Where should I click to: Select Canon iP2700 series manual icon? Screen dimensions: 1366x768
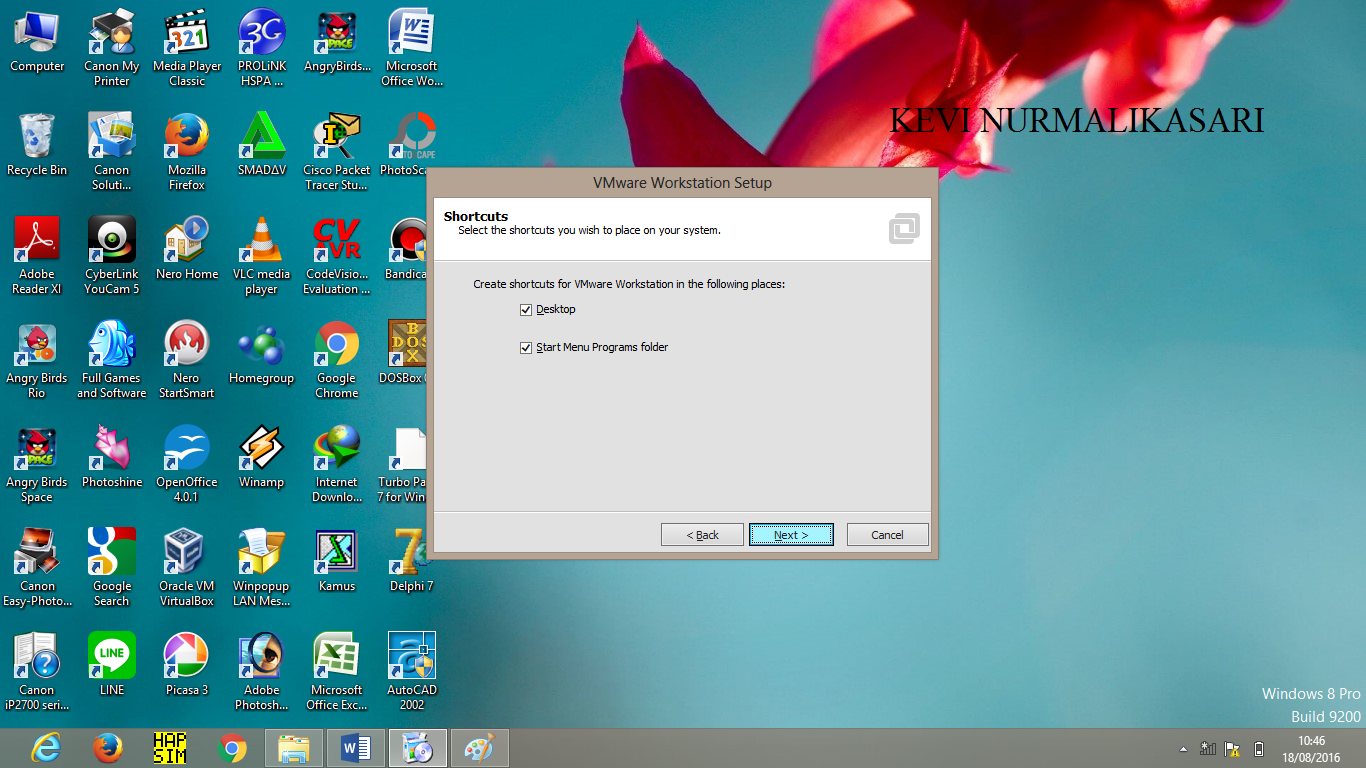[x=37, y=672]
